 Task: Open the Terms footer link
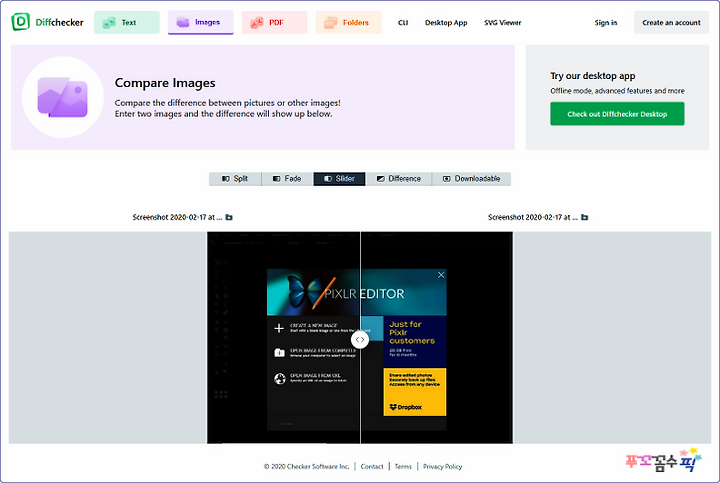(403, 466)
